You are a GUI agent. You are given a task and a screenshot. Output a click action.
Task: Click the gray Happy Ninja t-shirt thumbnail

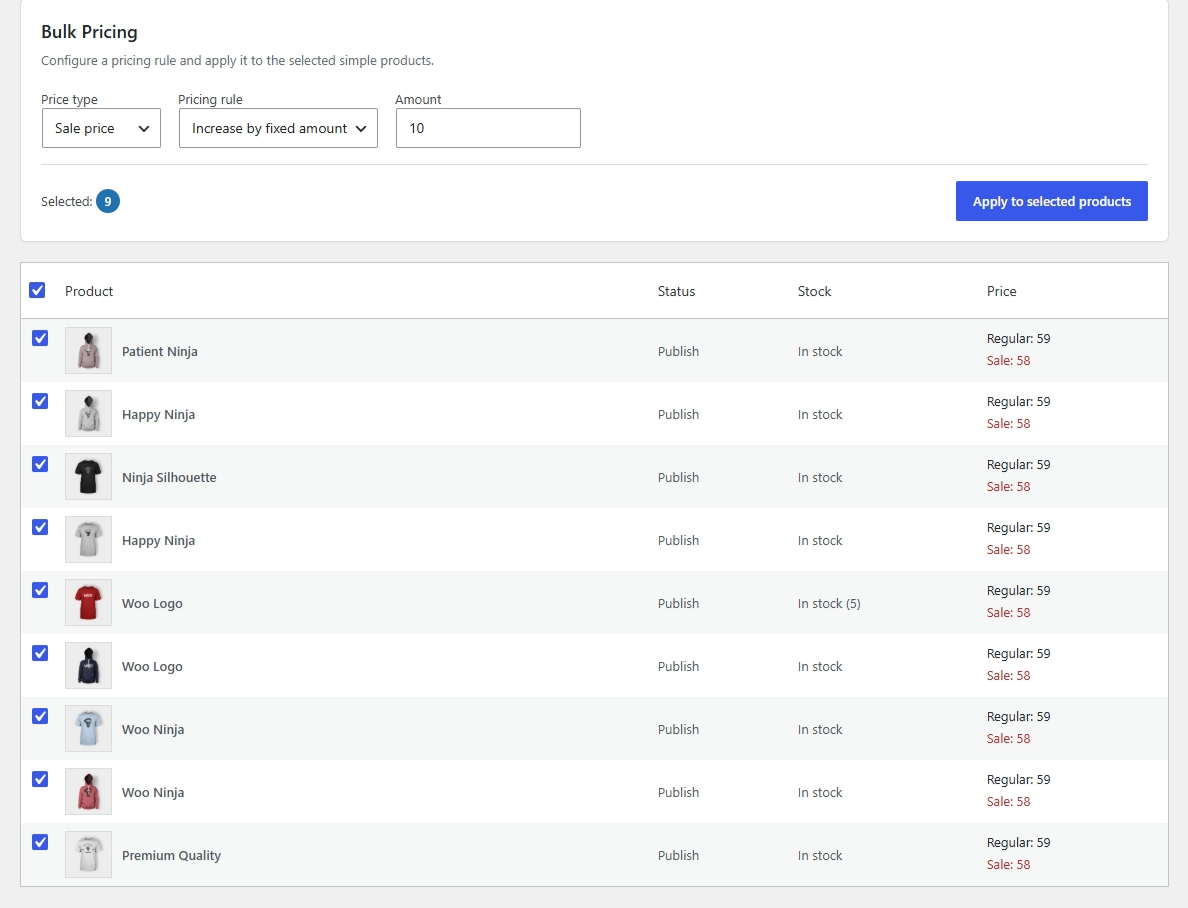click(x=89, y=540)
